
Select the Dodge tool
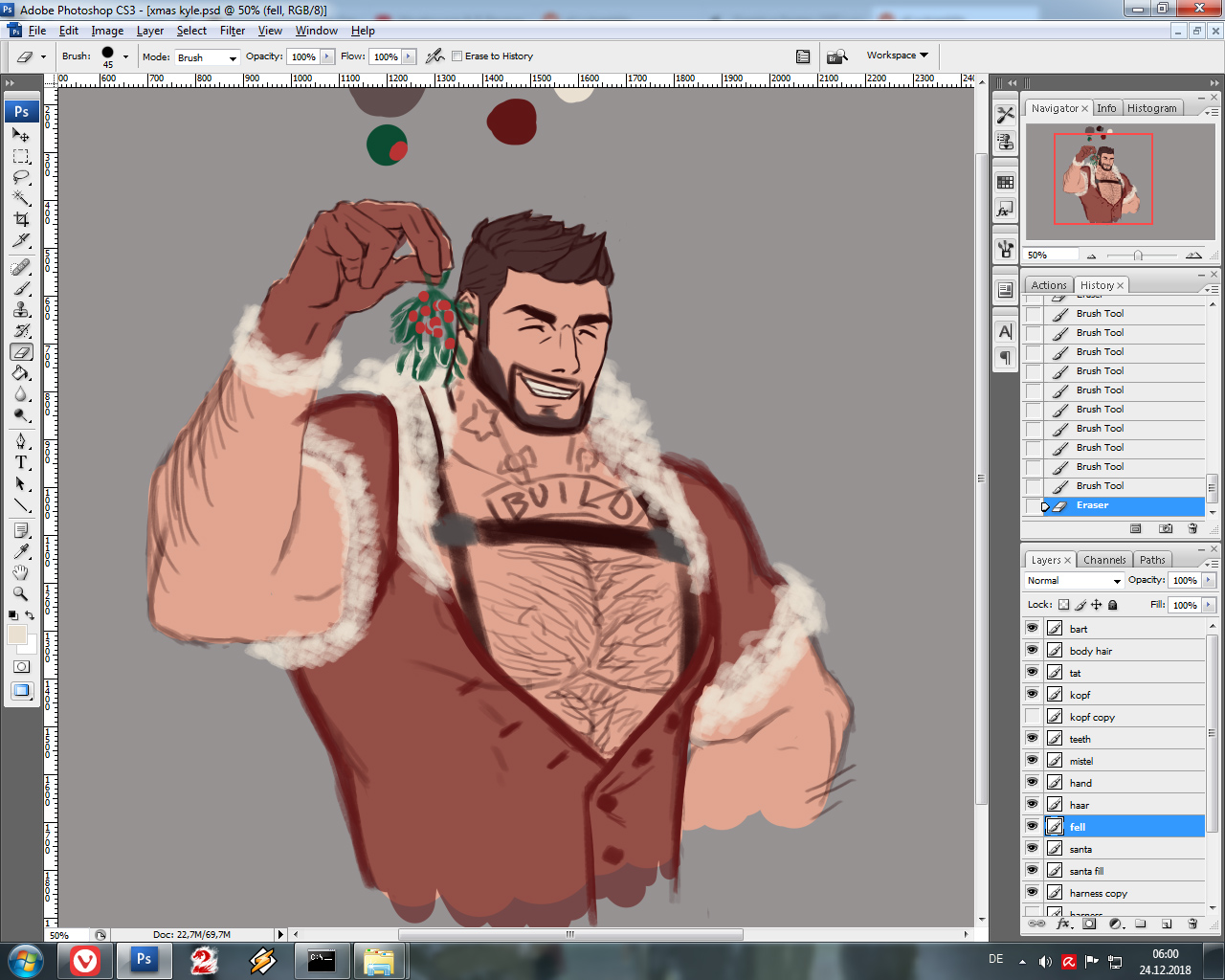pos(21,415)
